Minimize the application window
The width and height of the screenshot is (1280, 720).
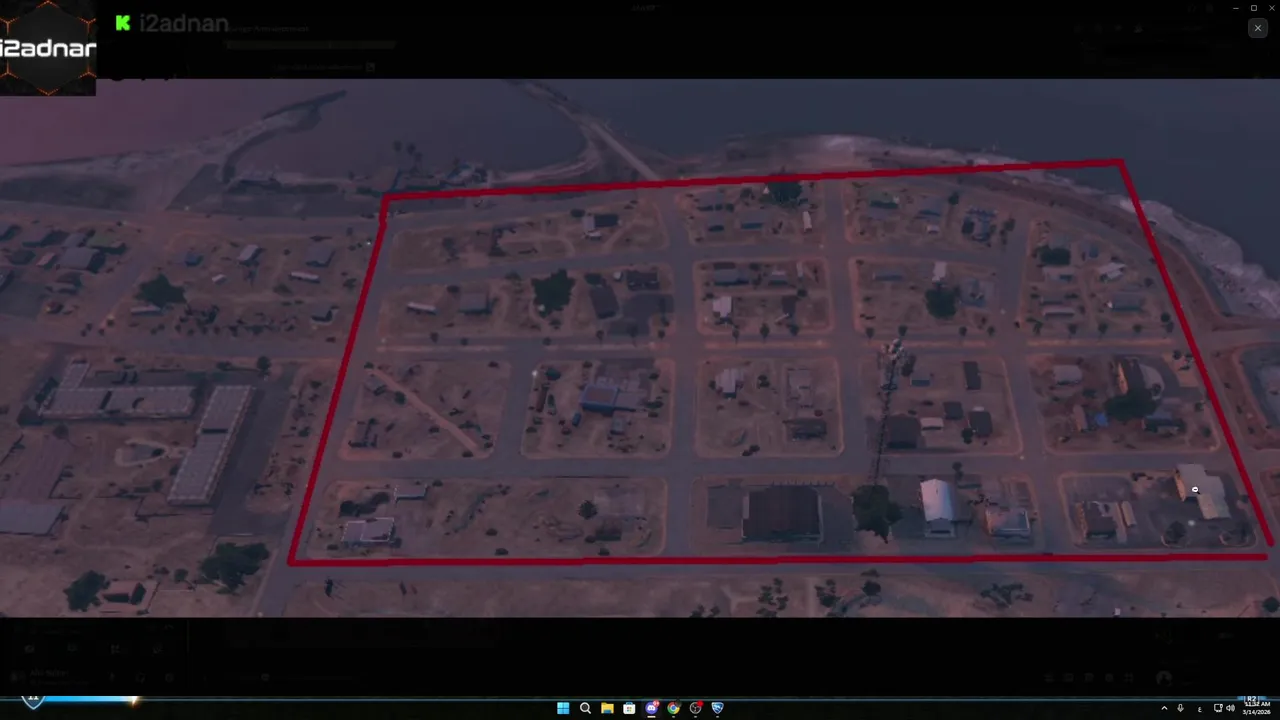click(x=1234, y=7)
